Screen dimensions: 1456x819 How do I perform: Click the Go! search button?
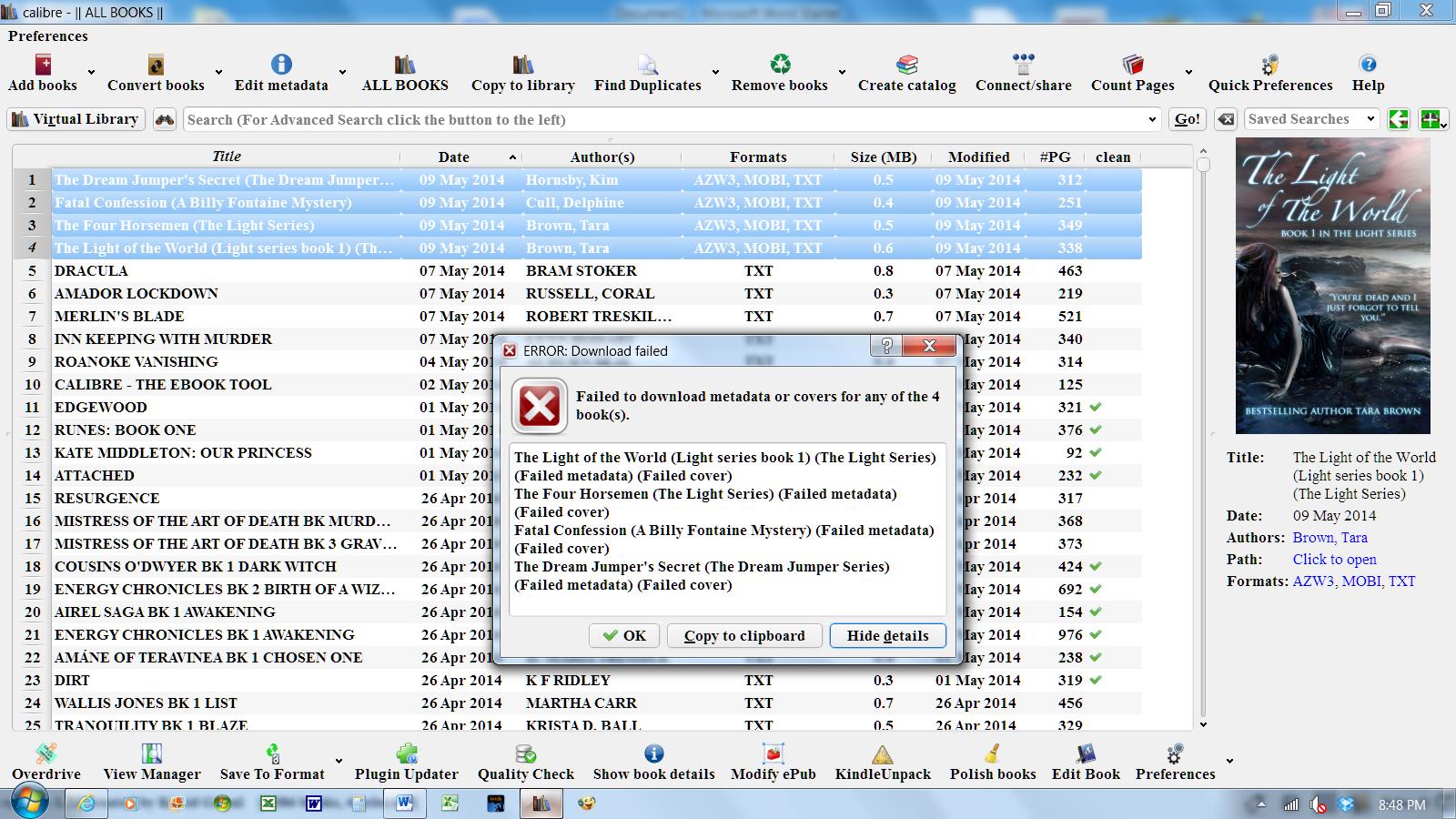tap(1188, 119)
